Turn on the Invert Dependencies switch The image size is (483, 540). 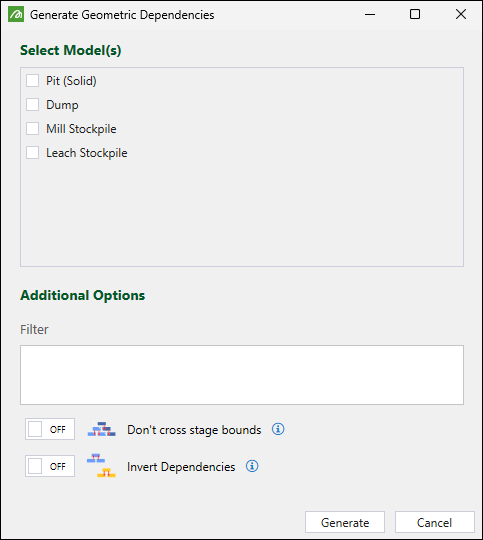coord(50,466)
